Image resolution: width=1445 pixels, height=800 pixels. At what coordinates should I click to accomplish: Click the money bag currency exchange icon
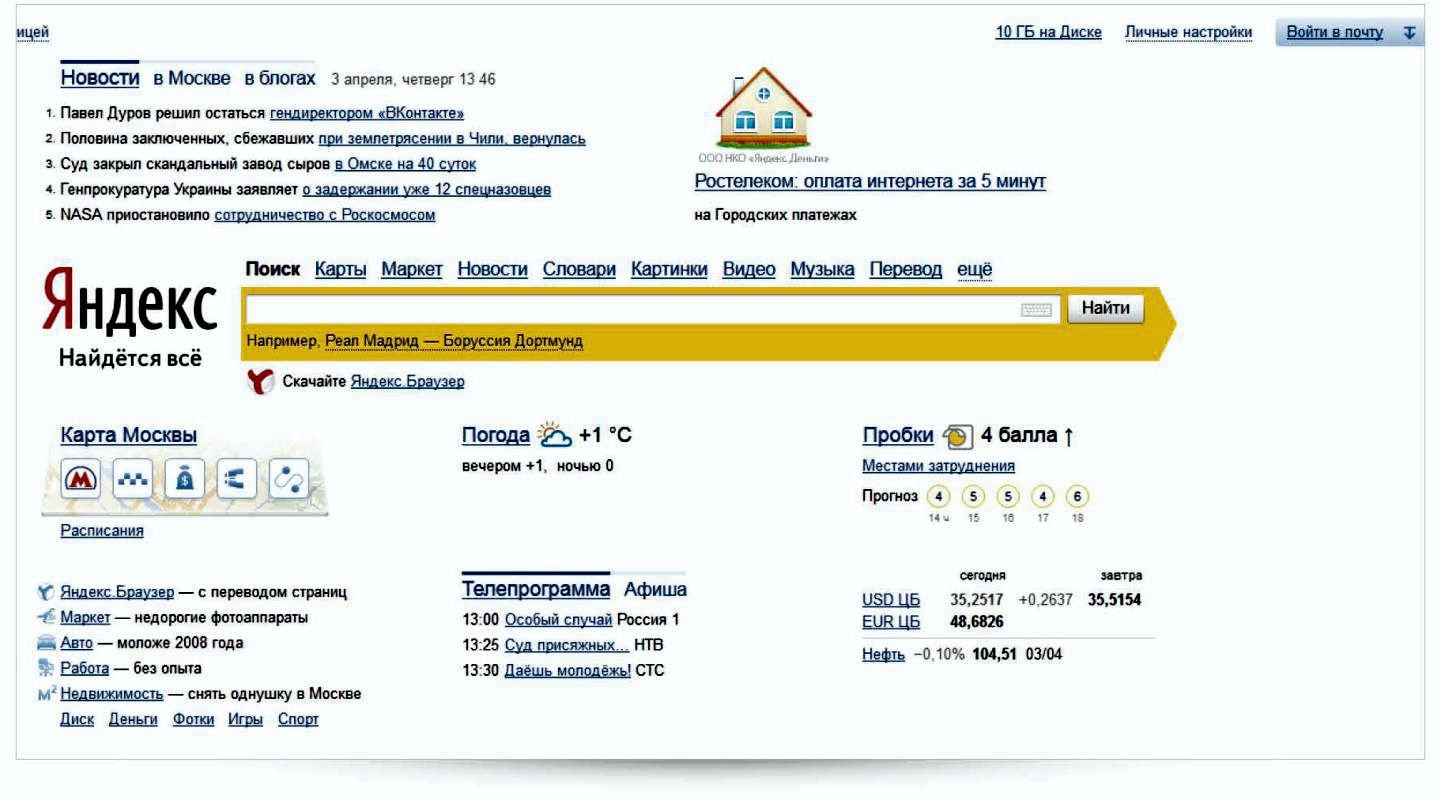click(x=184, y=481)
